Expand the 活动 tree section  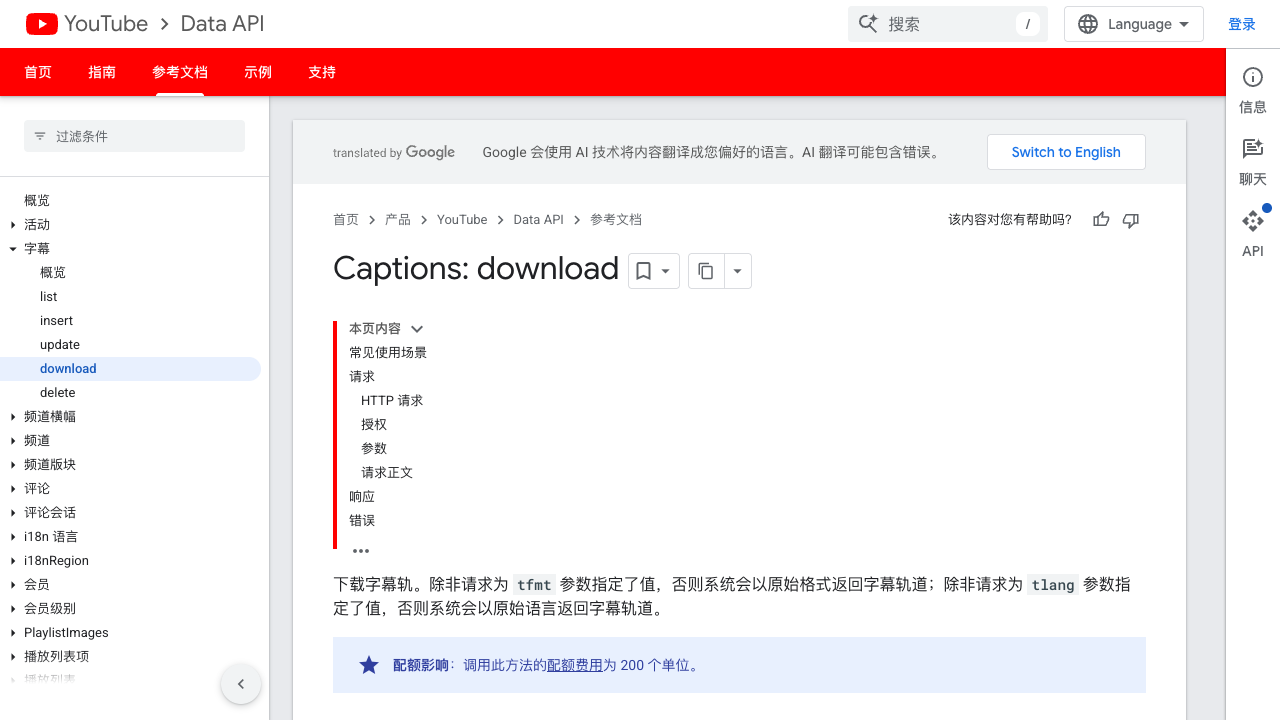(13, 225)
